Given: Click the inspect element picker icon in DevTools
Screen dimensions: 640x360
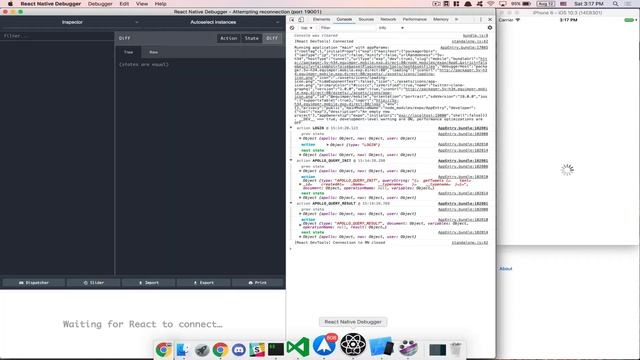Looking at the screenshot, I should pyautogui.click(x=292, y=20).
